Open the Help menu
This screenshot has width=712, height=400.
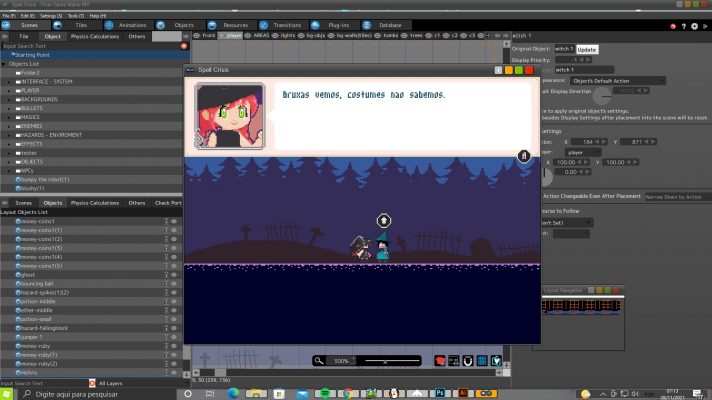coord(98,16)
